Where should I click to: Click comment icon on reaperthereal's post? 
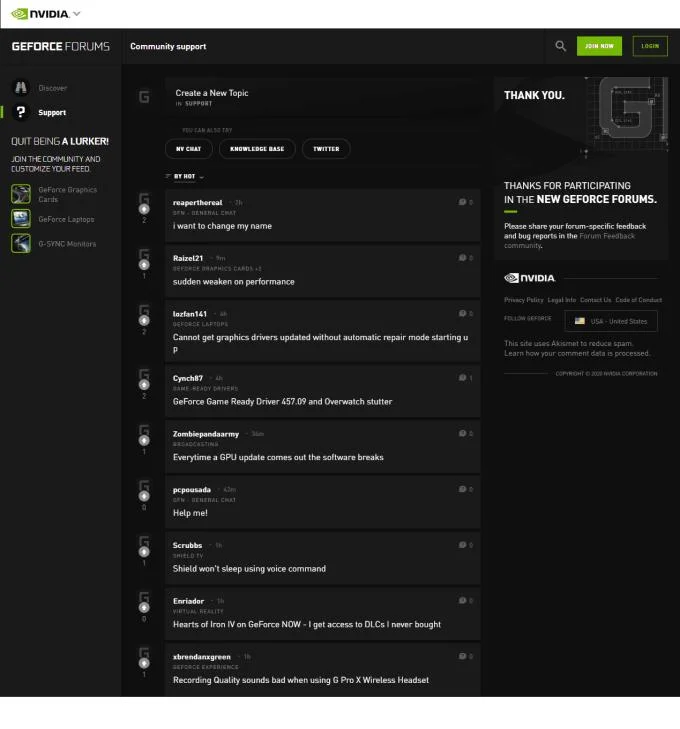(462, 202)
